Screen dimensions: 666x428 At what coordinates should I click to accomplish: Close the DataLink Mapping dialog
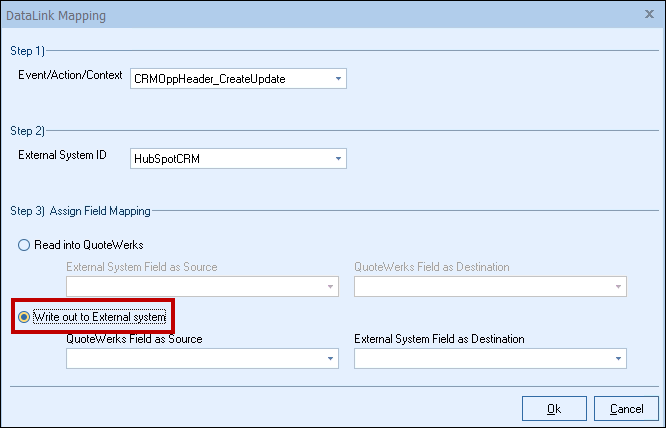click(650, 16)
